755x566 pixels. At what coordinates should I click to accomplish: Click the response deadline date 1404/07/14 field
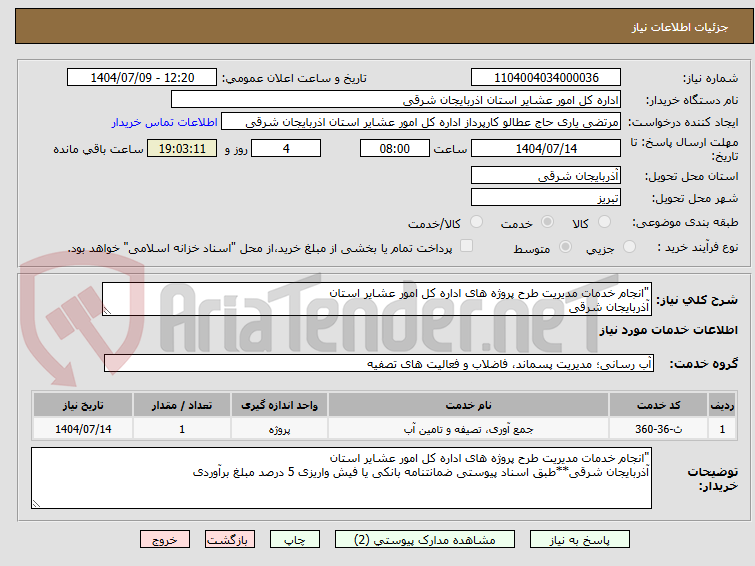click(x=546, y=148)
